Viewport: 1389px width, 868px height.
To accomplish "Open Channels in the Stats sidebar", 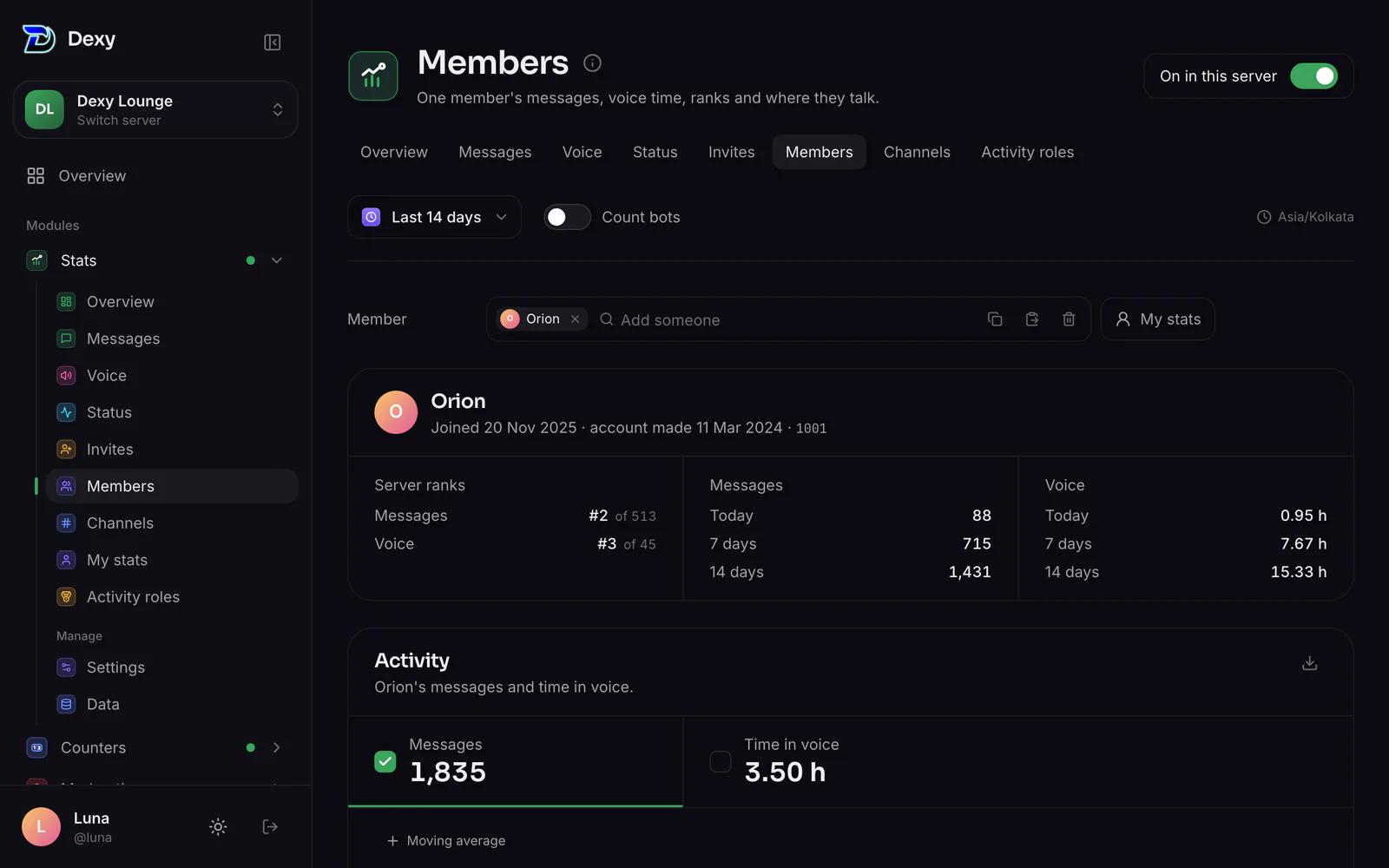I will [x=172, y=523].
